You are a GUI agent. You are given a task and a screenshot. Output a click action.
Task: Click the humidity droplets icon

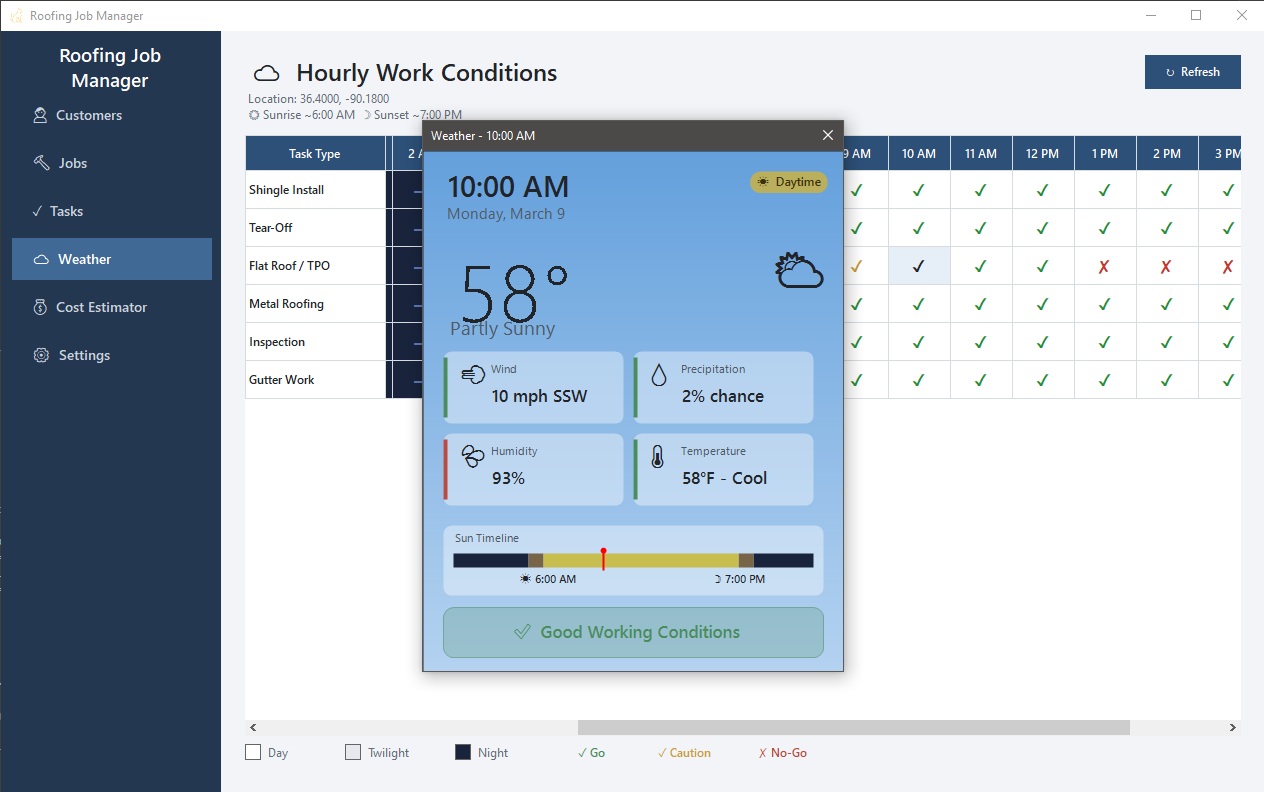click(x=473, y=457)
